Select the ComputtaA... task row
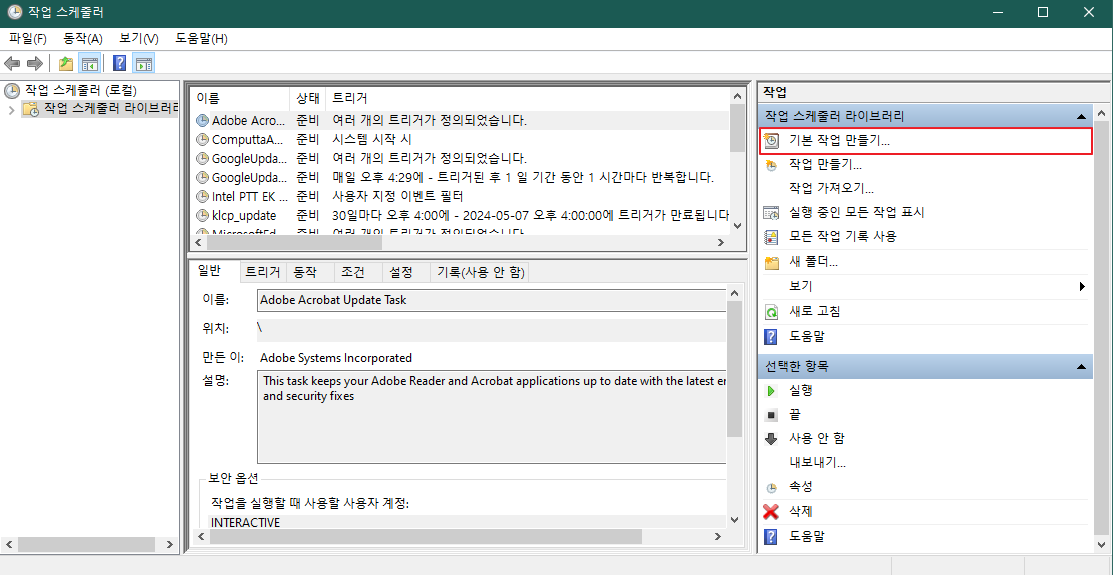Screen dimensions: 1113x575 pyautogui.click(x=461, y=139)
